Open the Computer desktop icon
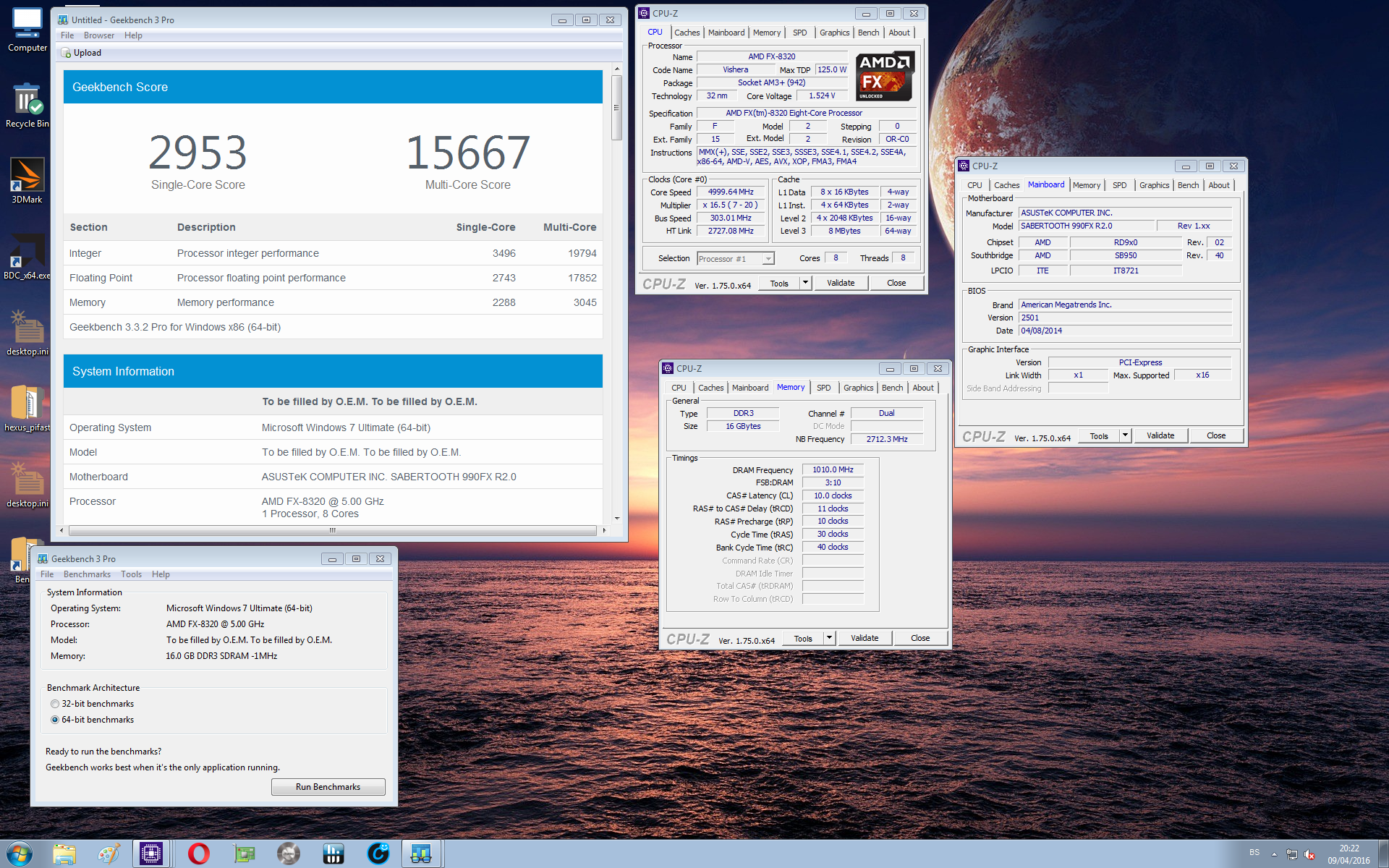Viewport: 1389px width, 868px height. pos(27,30)
